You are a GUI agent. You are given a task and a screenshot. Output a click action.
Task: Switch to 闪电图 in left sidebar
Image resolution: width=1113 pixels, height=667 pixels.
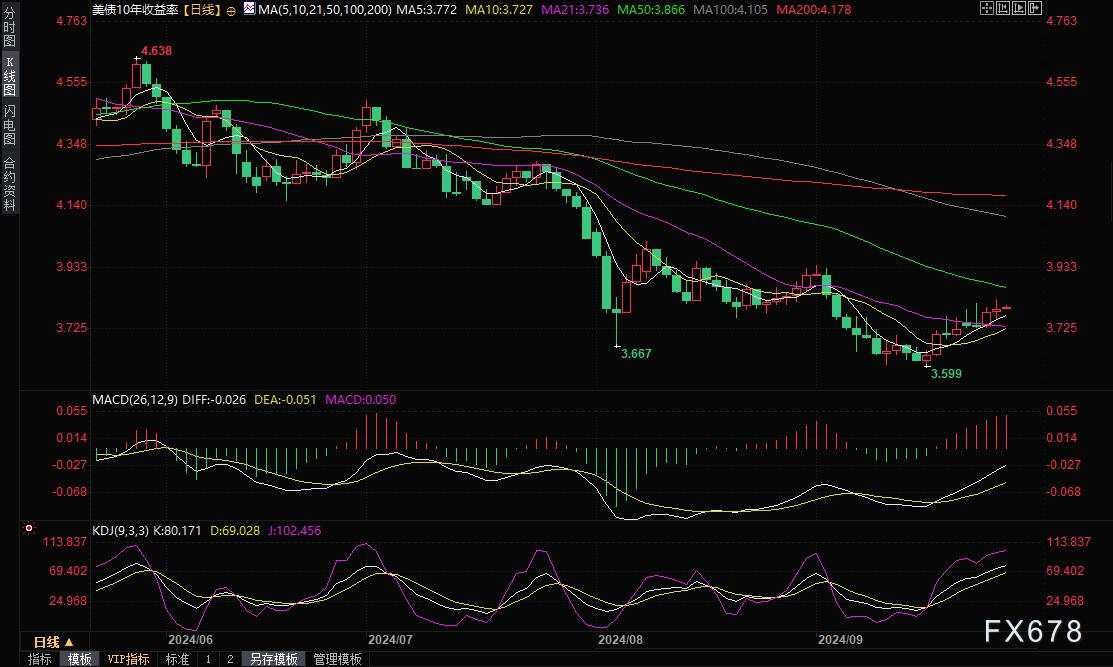tap(9, 125)
